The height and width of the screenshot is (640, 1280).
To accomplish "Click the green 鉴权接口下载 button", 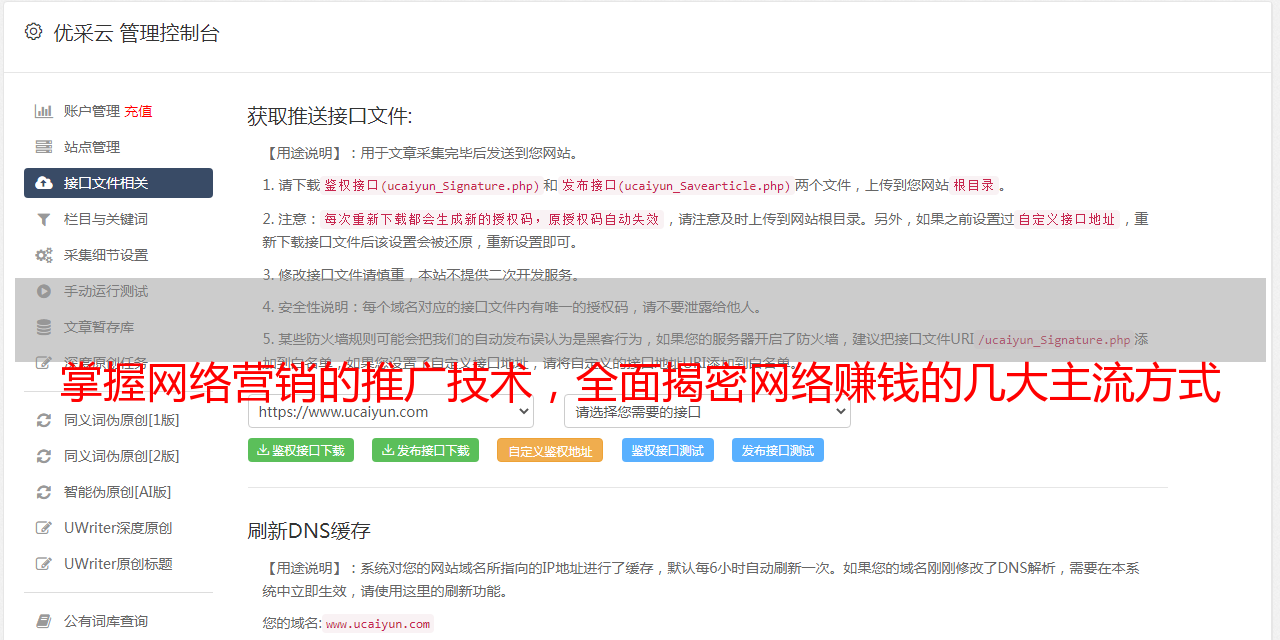I will pyautogui.click(x=301, y=450).
